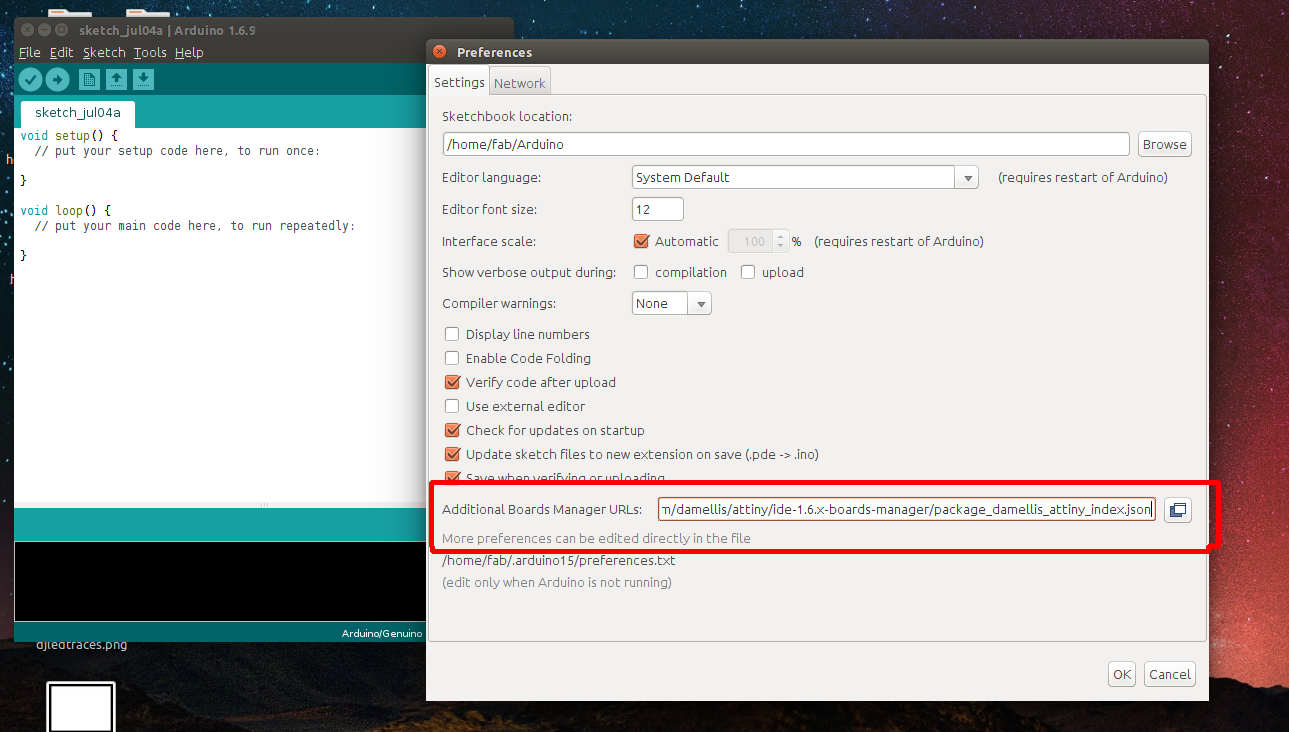Click the black console output area in Arduino
Screen dimensions: 1289x732
[x=220, y=581]
